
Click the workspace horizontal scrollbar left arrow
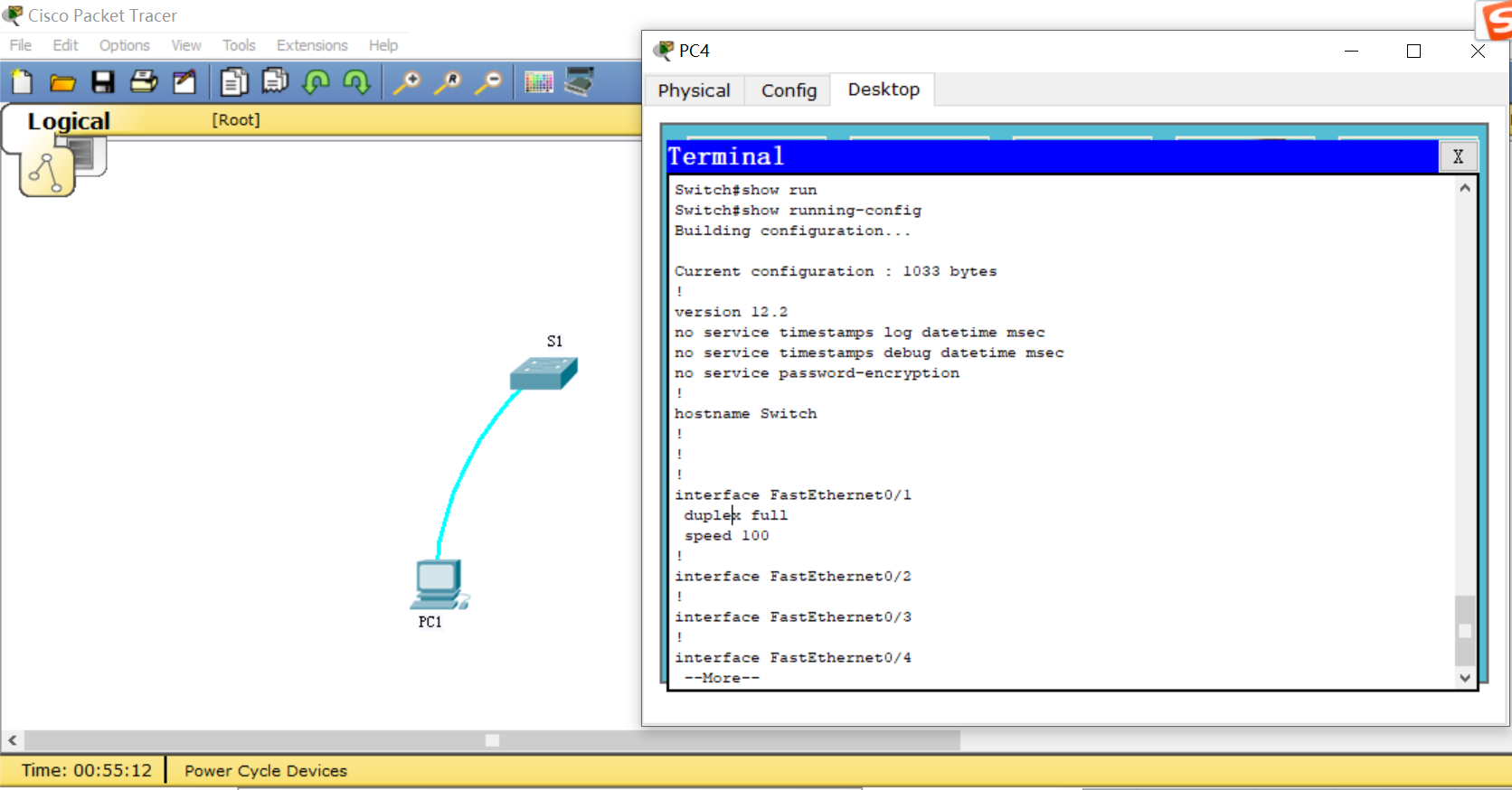point(13,741)
